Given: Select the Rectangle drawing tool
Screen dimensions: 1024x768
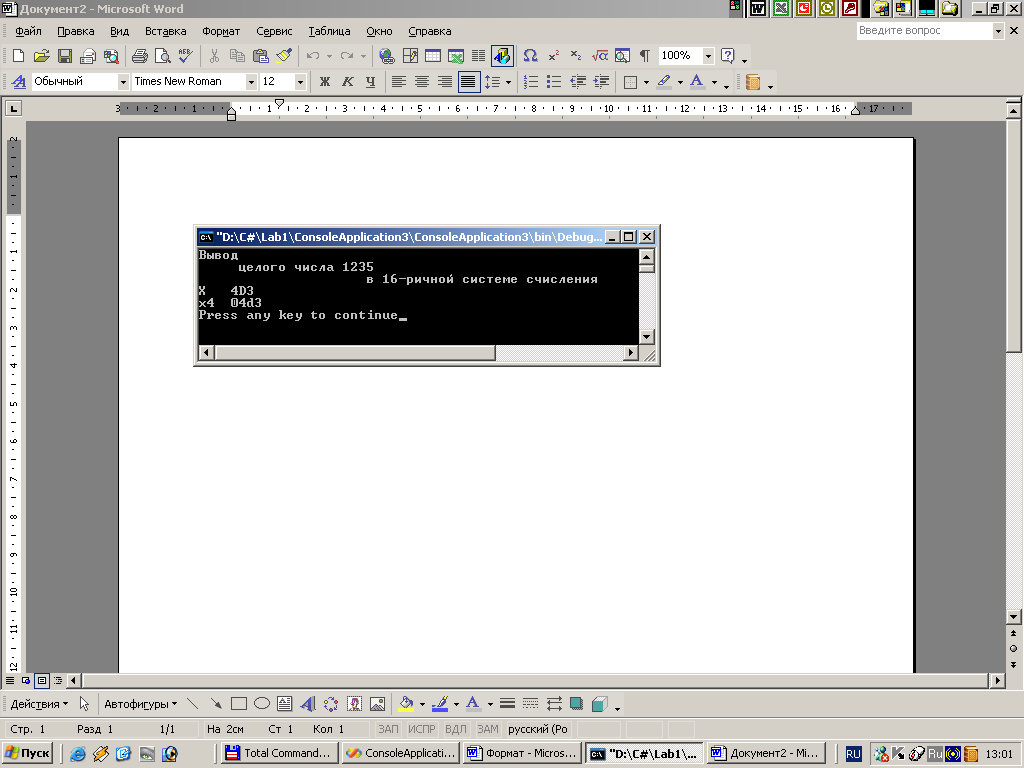Looking at the screenshot, I should 239,704.
